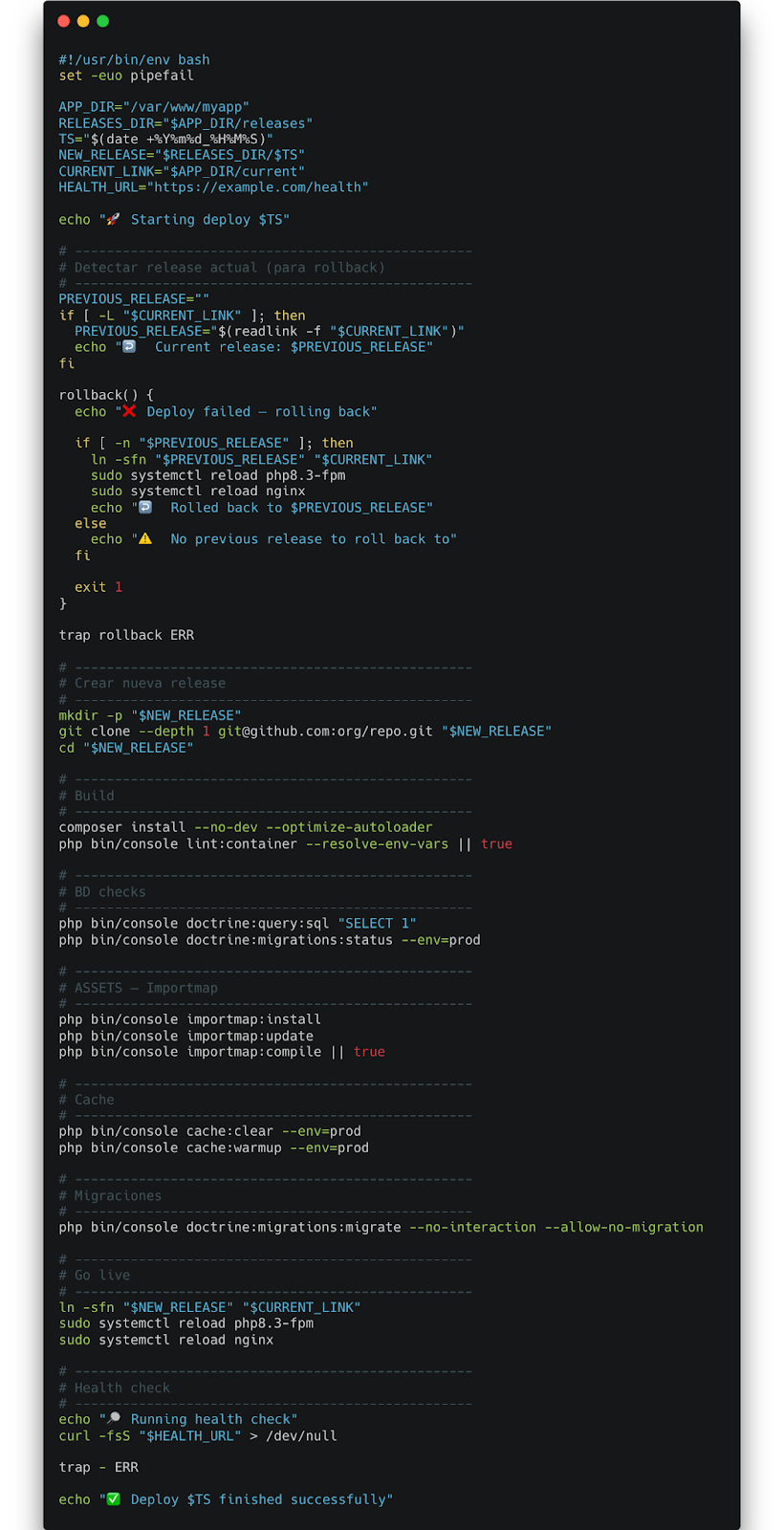784x1530 pixels.
Task: Close the window with the red dot
Action: (64, 21)
